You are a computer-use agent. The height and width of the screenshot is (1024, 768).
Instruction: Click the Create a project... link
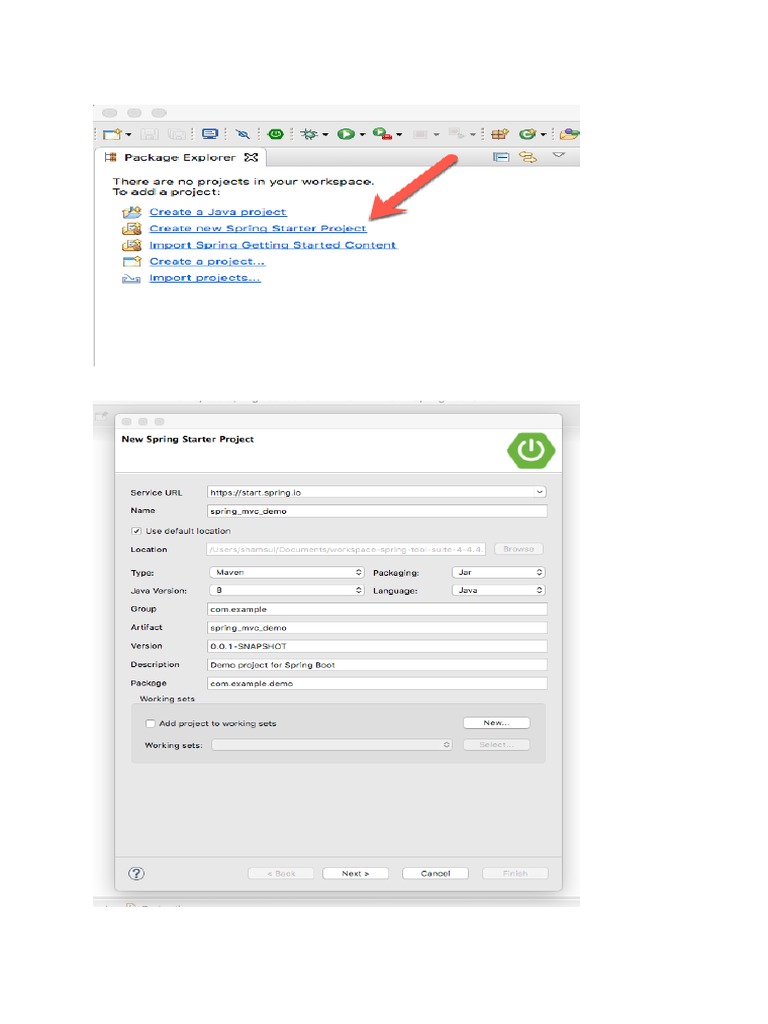(207, 261)
